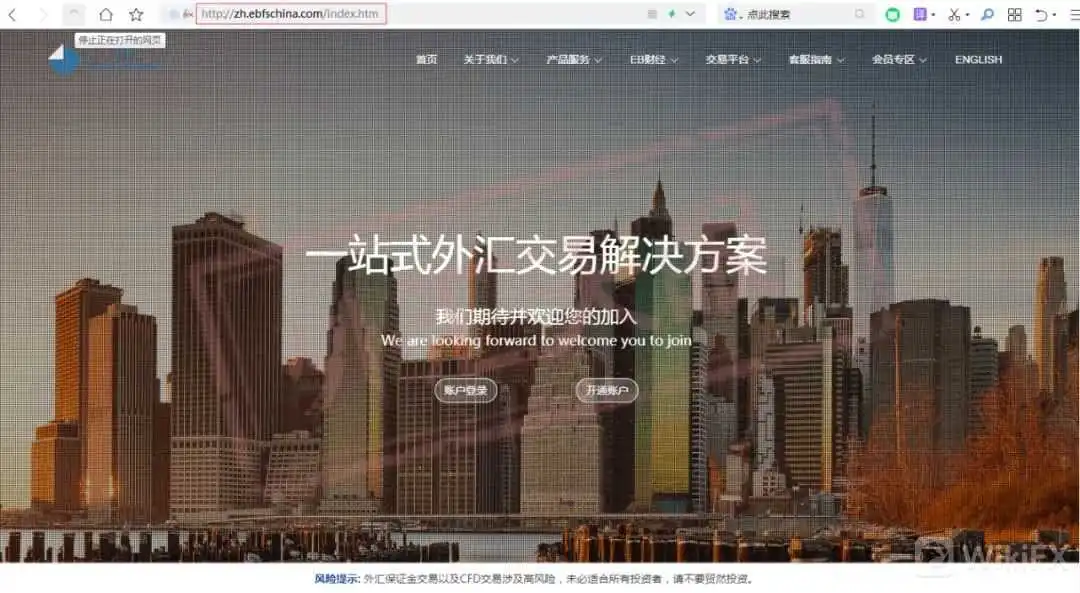The height and width of the screenshot is (593, 1080).
Task: Go to 首页 in site navigation
Action: (x=426, y=60)
